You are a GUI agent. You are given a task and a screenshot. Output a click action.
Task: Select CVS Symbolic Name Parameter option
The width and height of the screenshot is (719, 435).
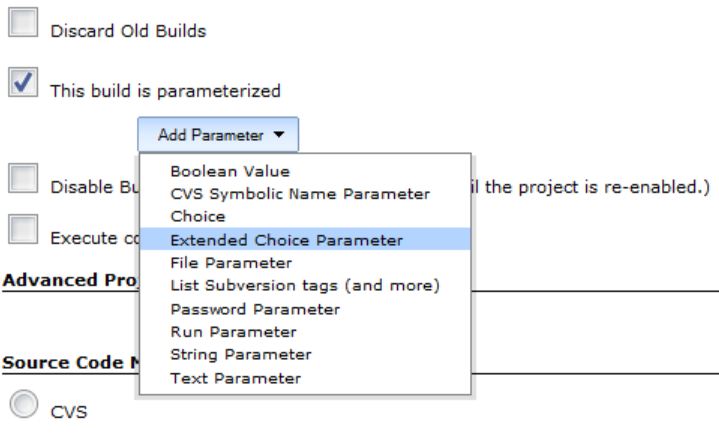point(300,194)
